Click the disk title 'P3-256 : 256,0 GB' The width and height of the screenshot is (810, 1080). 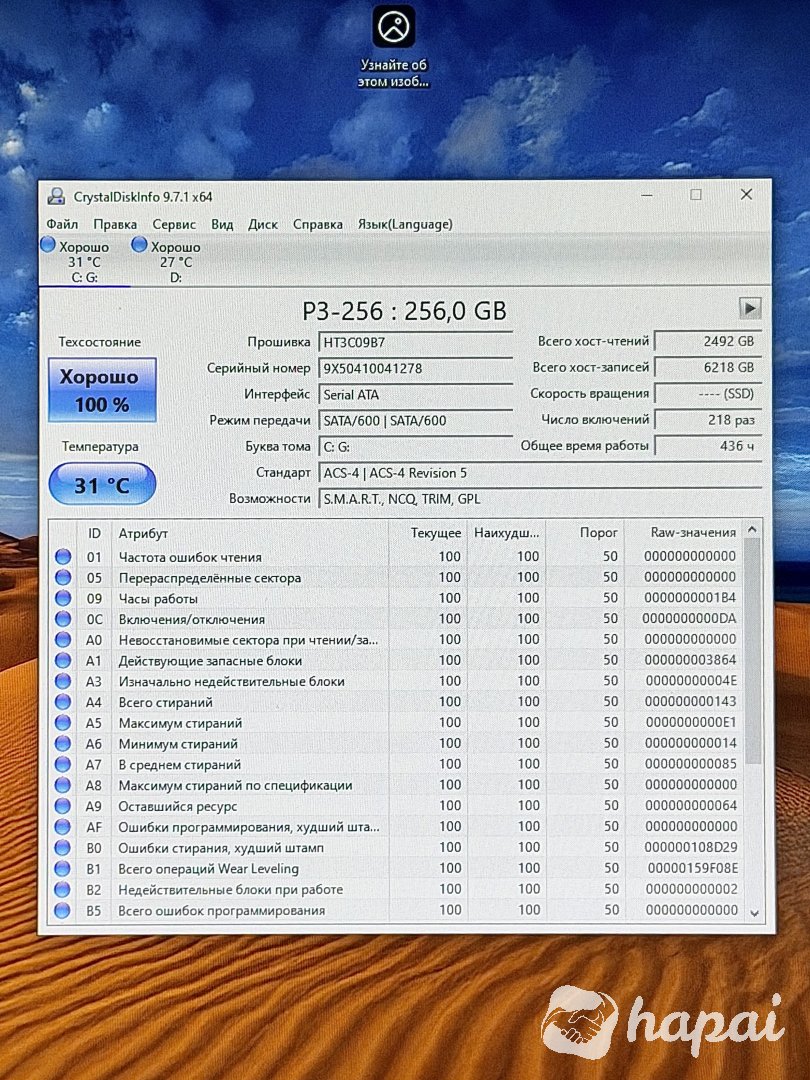pyautogui.click(x=404, y=311)
